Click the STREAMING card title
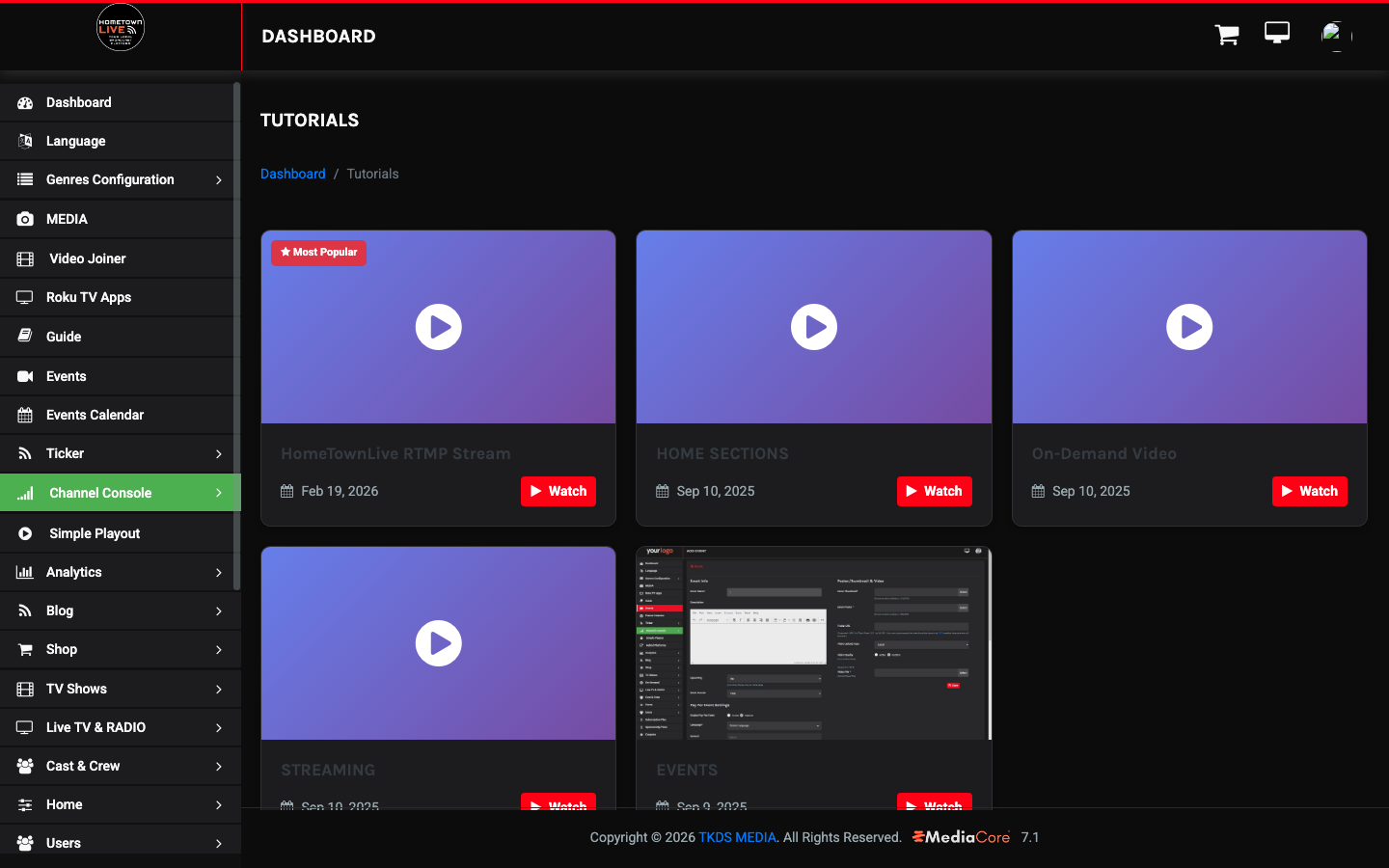Viewport: 1389px width, 868px height. tap(328, 770)
